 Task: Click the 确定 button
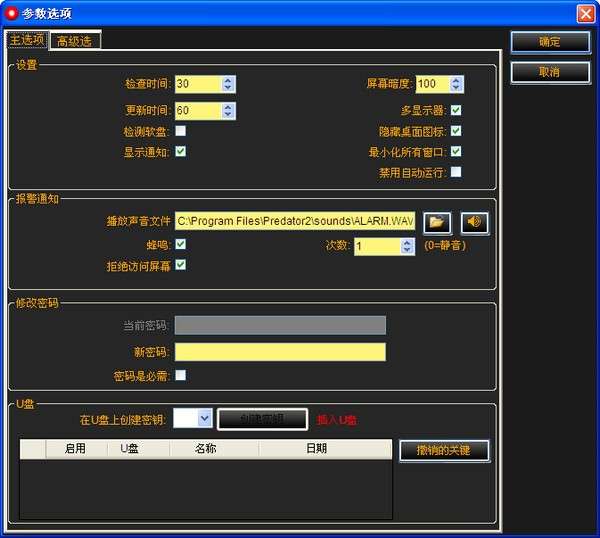click(550, 42)
